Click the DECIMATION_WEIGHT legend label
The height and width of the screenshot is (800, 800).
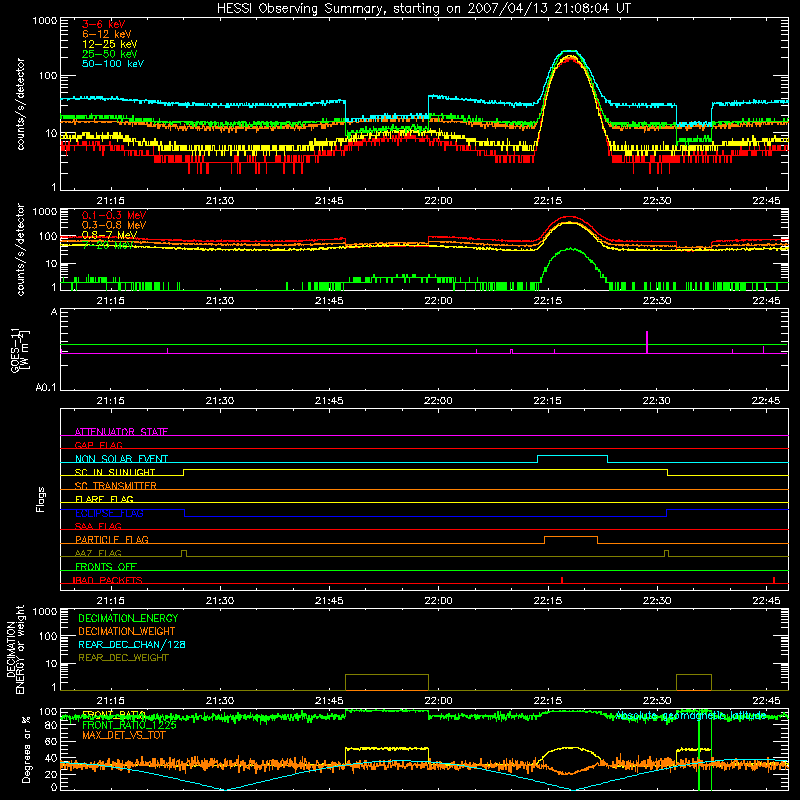pos(127,631)
